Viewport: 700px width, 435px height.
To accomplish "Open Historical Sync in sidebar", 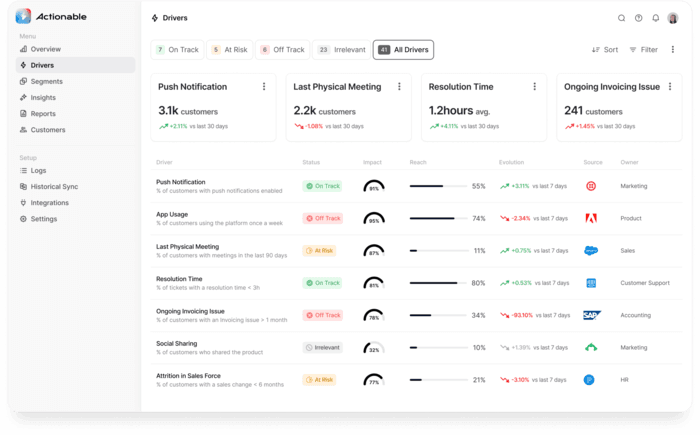I will tap(75, 187).
